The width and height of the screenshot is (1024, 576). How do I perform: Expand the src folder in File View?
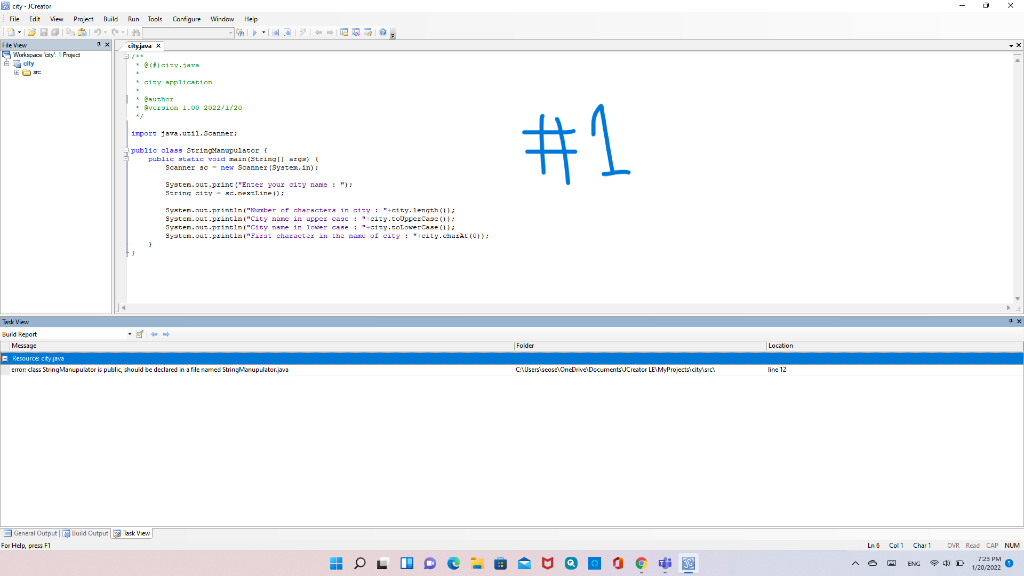17,72
